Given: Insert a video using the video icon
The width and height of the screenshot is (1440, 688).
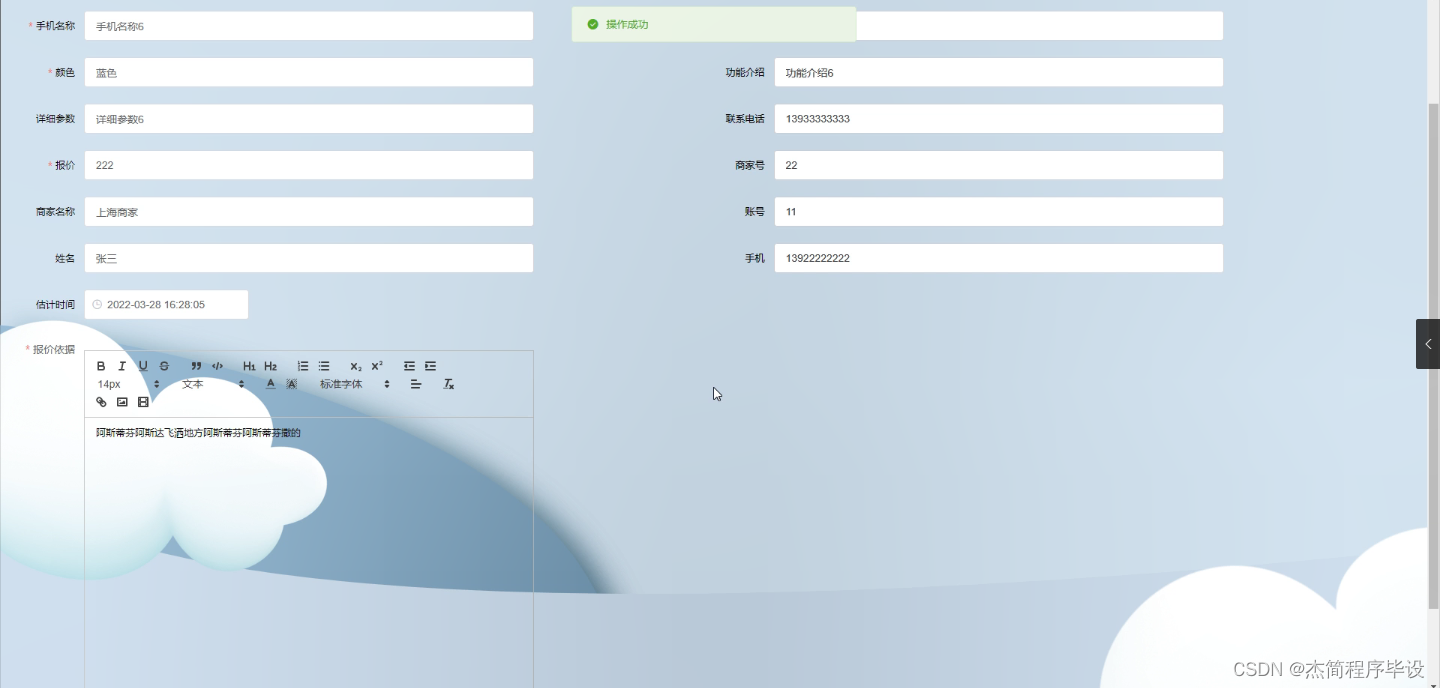Looking at the screenshot, I should [143, 401].
